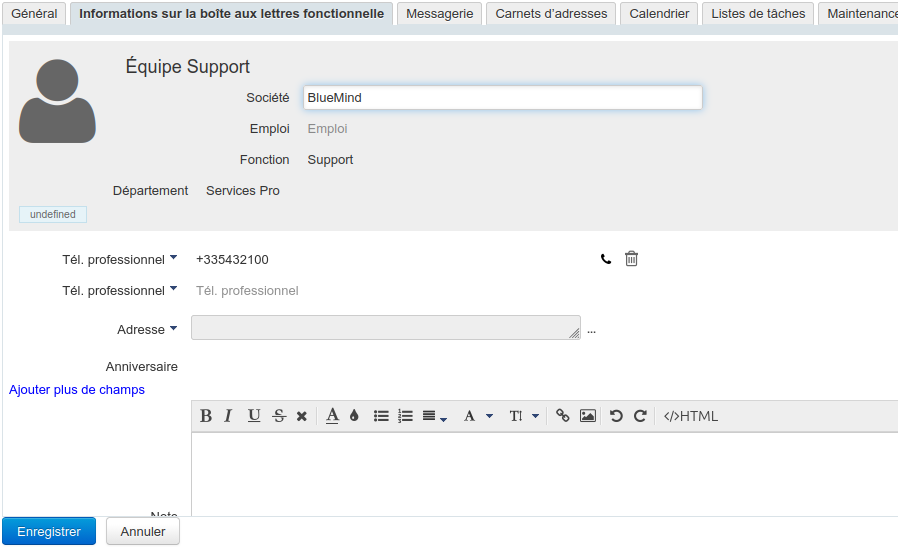Click the insert image icon
Screen dimensions: 898x547
[588, 416]
